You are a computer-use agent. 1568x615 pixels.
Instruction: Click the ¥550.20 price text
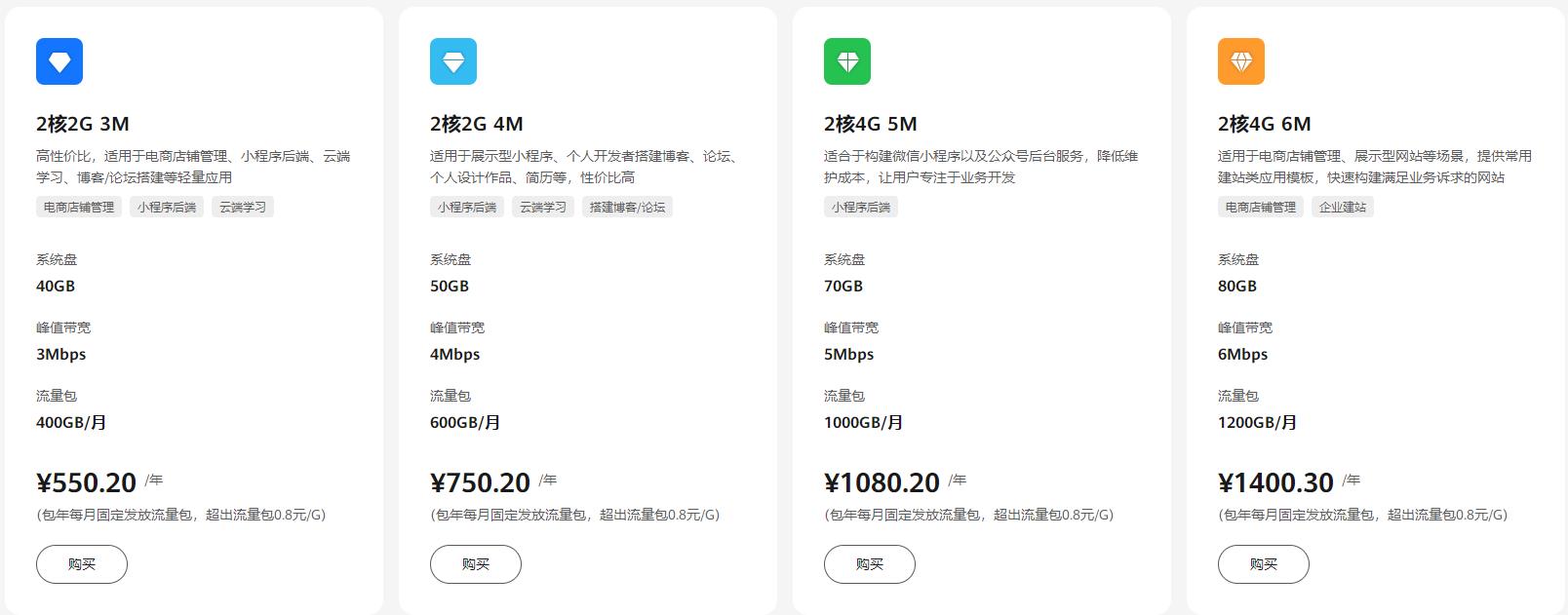click(84, 480)
